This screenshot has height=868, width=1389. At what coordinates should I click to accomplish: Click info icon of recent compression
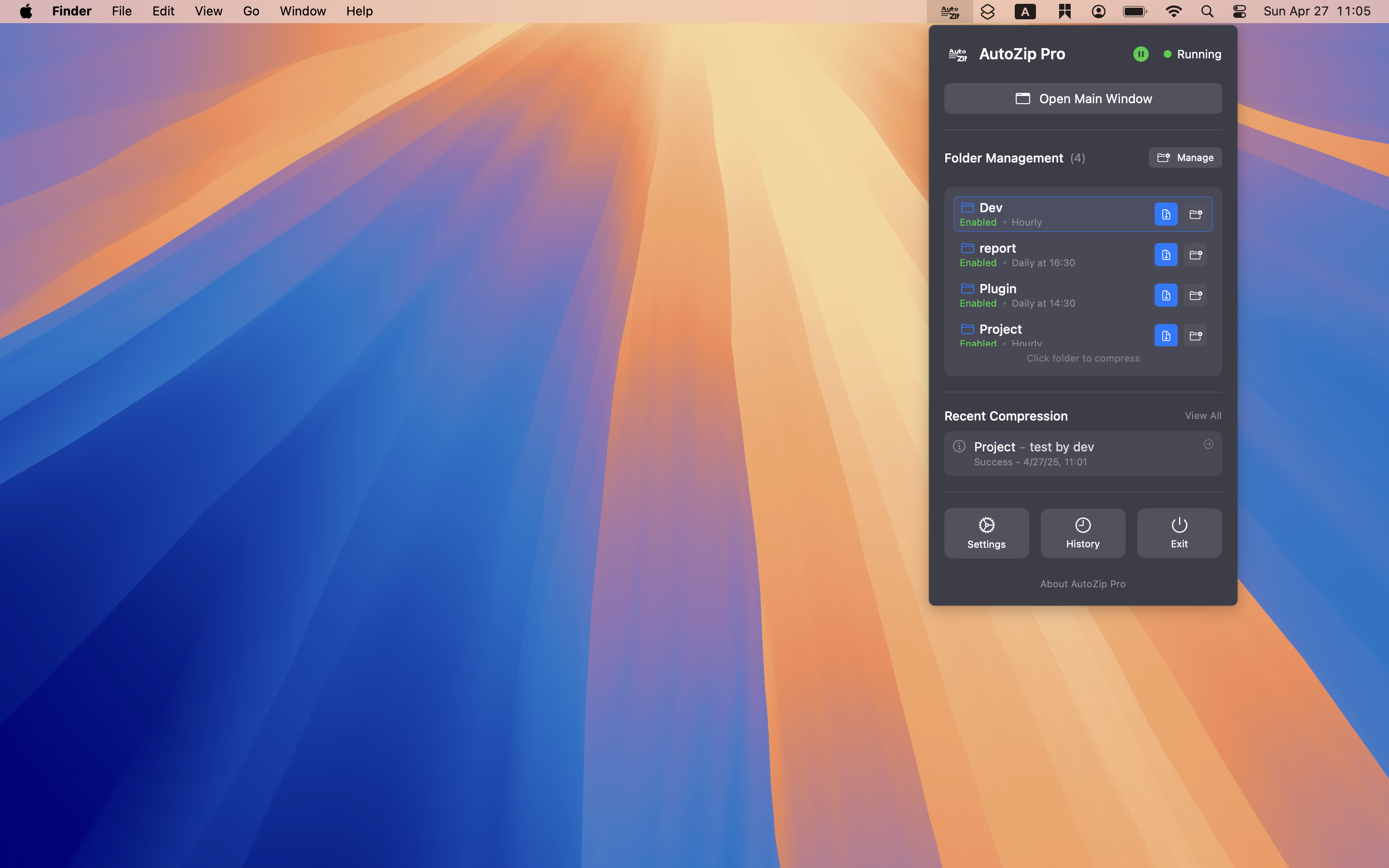coord(958,446)
